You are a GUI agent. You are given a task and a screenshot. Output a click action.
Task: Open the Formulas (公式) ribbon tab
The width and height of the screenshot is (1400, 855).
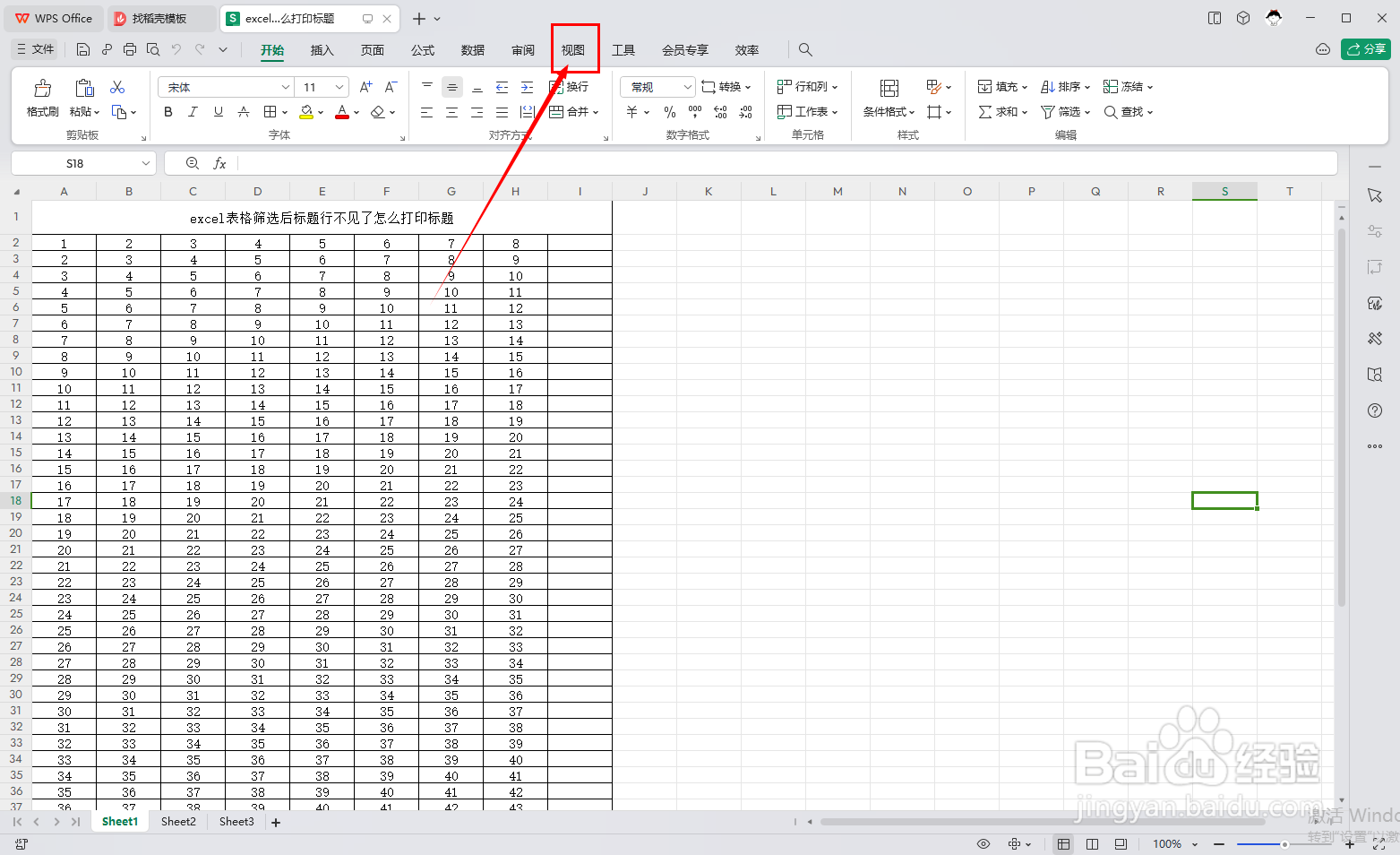(x=423, y=50)
